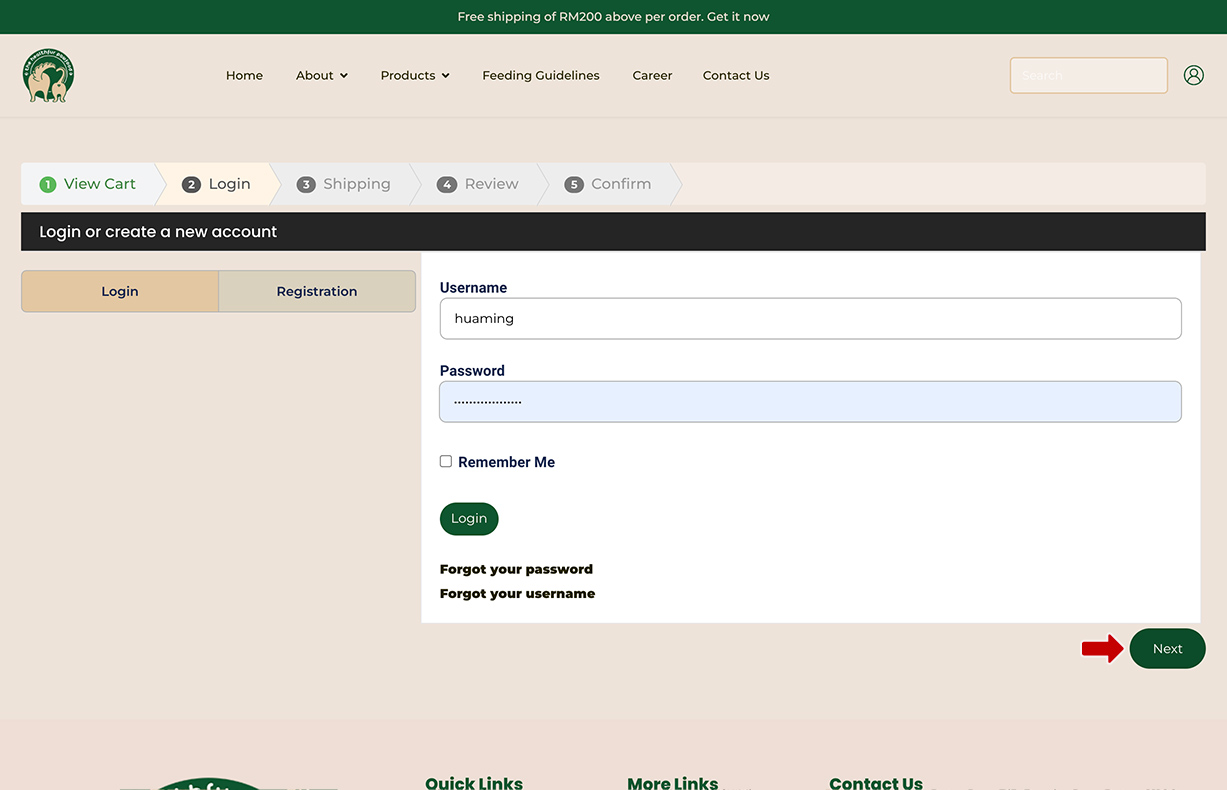Follow the Forgot your password link
1227x790 pixels.
point(516,569)
